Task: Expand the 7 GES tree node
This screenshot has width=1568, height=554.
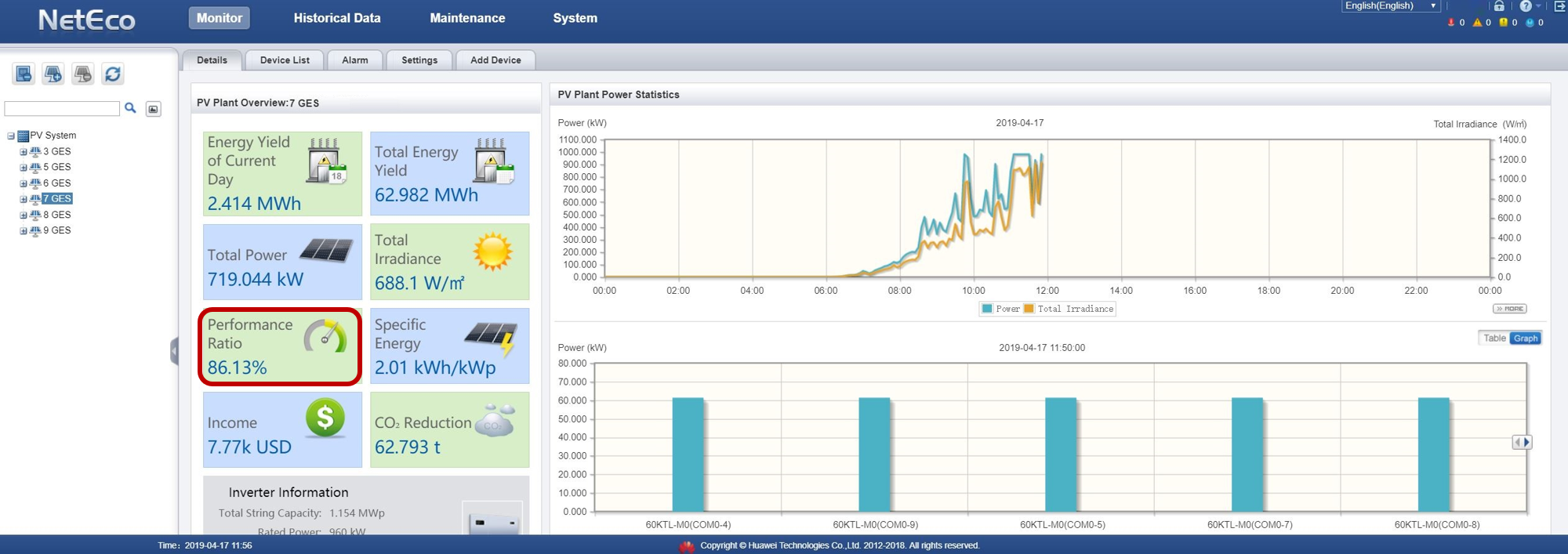Action: [x=24, y=199]
